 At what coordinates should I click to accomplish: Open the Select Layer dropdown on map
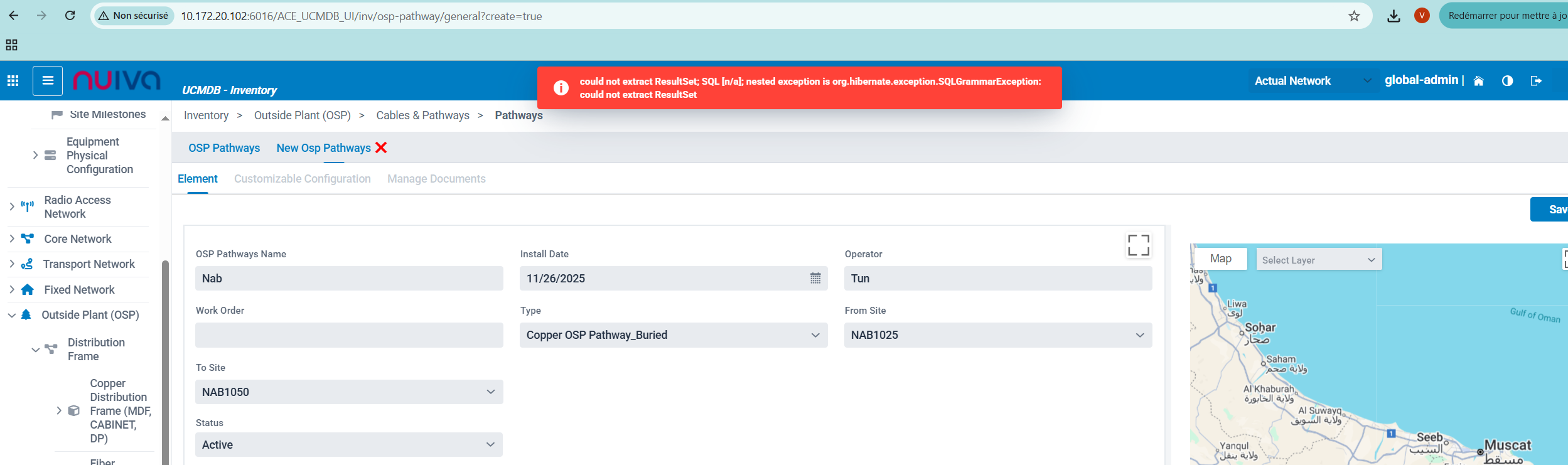pyautogui.click(x=1318, y=260)
